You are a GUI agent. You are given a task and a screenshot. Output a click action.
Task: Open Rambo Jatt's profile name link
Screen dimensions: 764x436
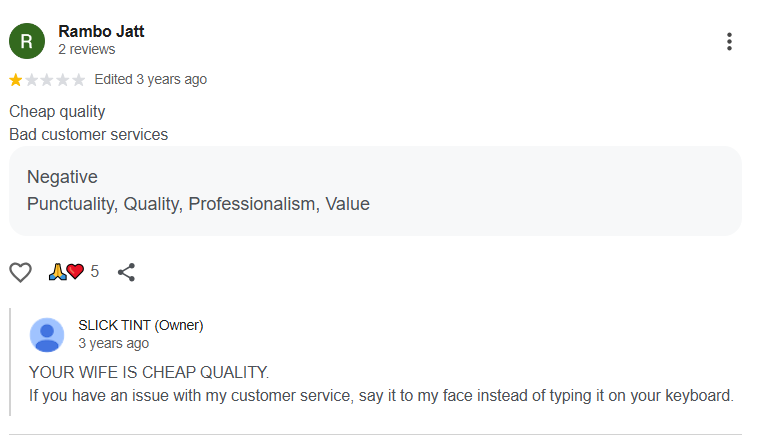pyautogui.click(x=101, y=31)
